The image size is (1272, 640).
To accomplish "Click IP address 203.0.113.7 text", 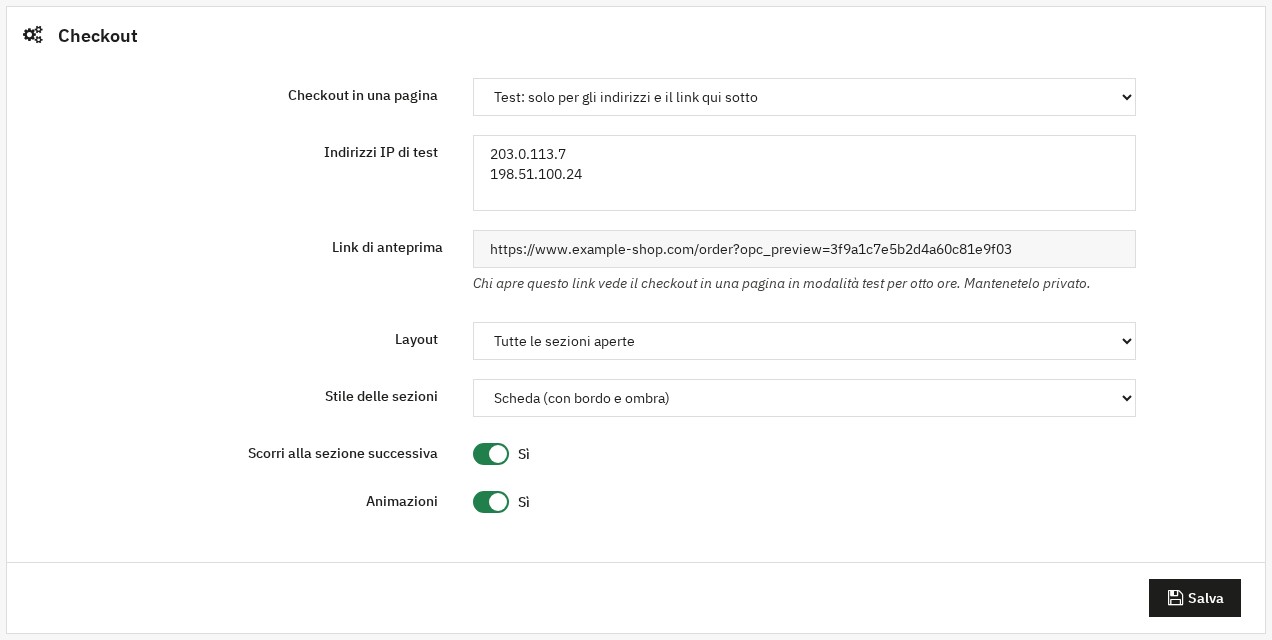I will (x=528, y=154).
